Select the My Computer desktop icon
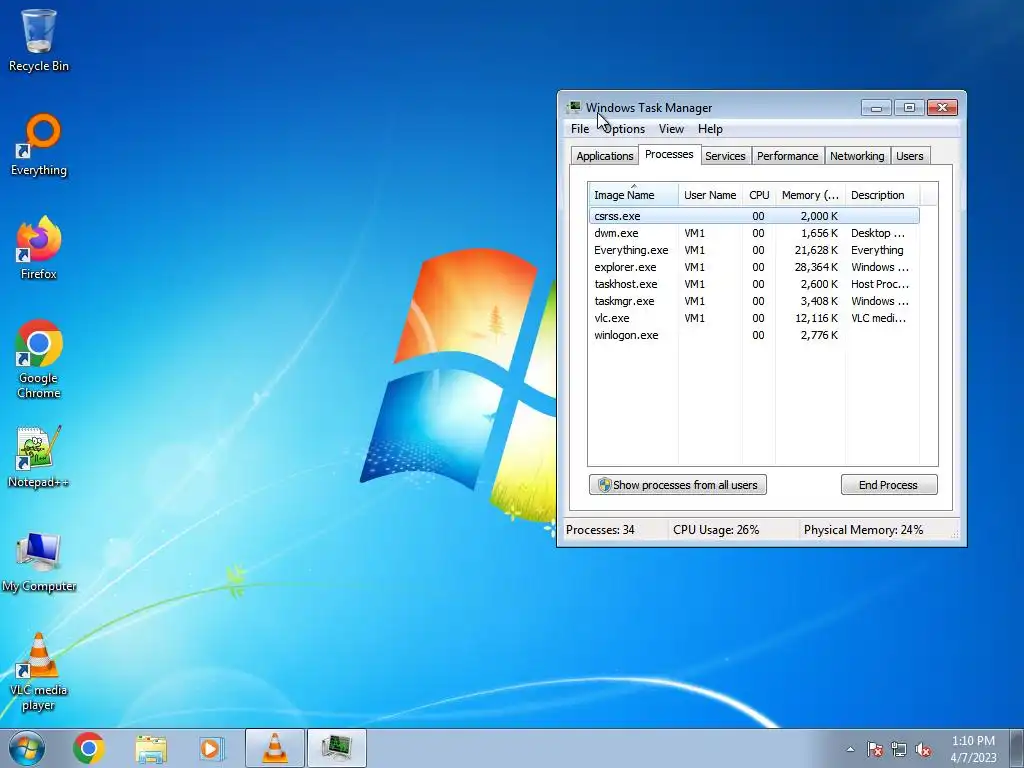1024x768 pixels. point(39,562)
